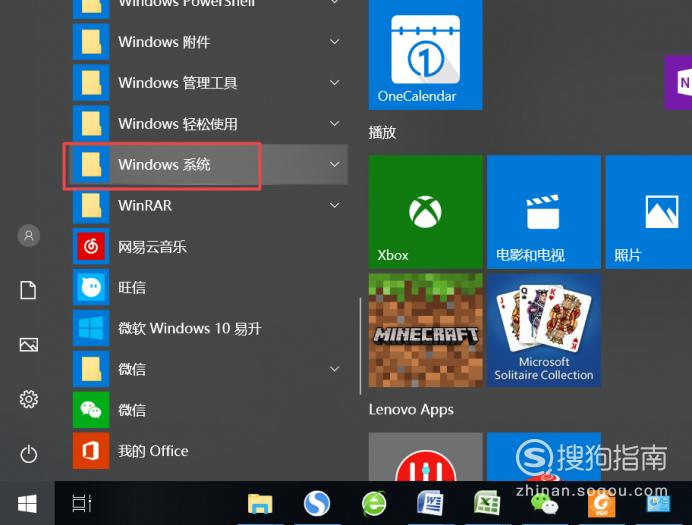This screenshot has width=692, height=525.
Task: Open the green e browser on taskbar
Action: coord(374,503)
